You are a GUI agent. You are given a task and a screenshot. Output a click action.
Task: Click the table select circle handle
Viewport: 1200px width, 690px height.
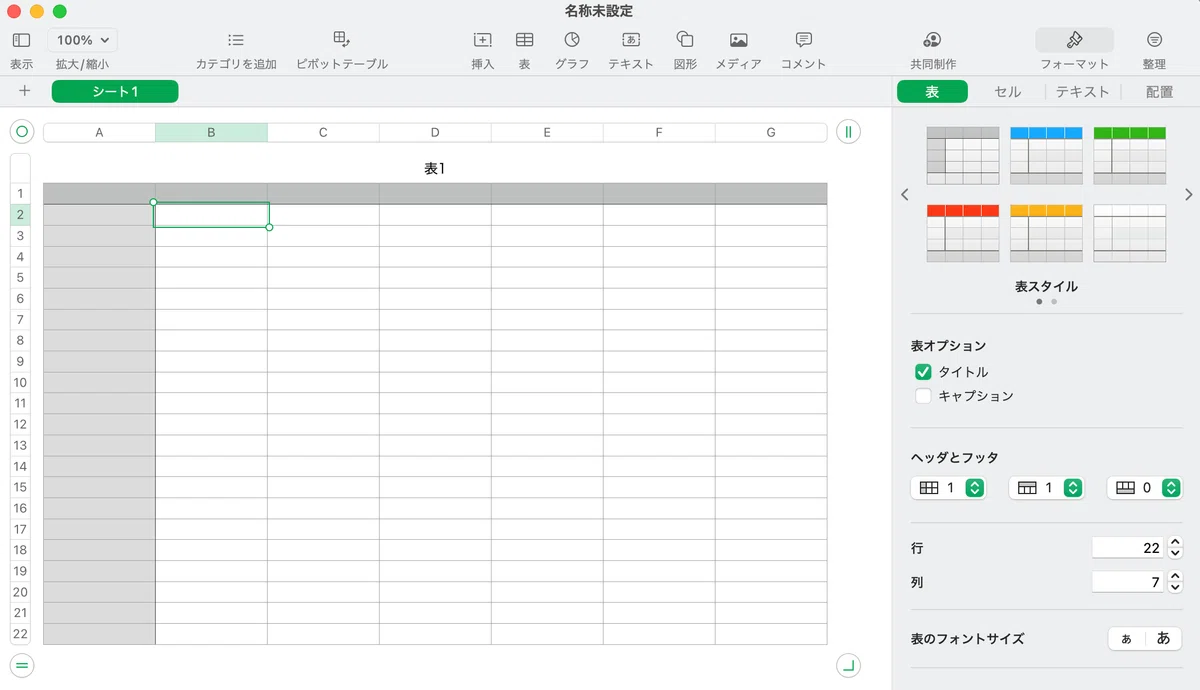tap(22, 132)
